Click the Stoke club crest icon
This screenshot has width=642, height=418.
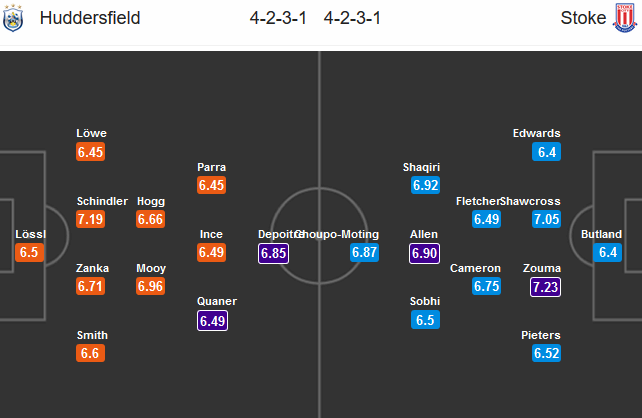(x=625, y=19)
